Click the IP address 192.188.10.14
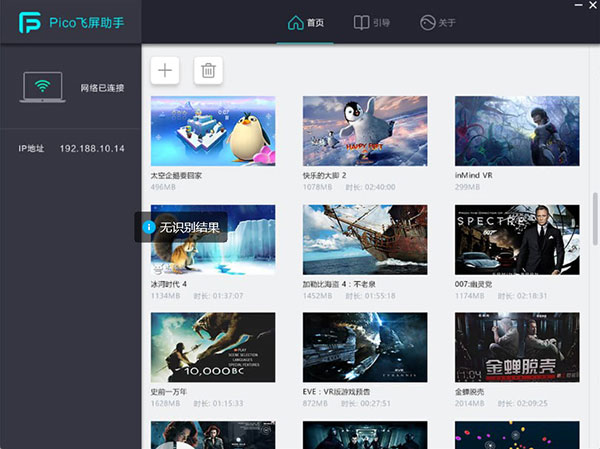This screenshot has height=449, width=600. (92, 149)
